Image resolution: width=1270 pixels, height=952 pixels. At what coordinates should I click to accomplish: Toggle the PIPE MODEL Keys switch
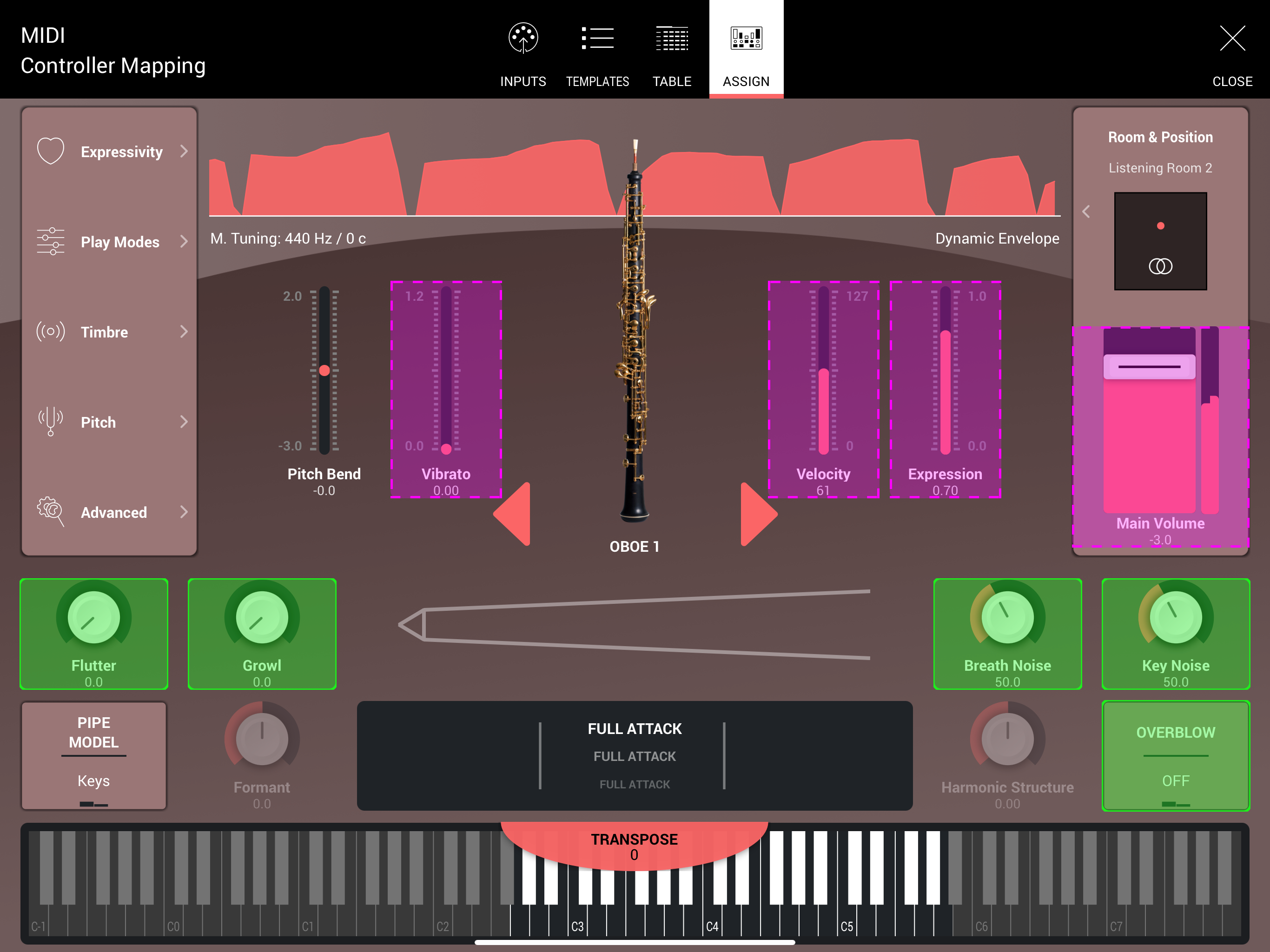pos(93,756)
